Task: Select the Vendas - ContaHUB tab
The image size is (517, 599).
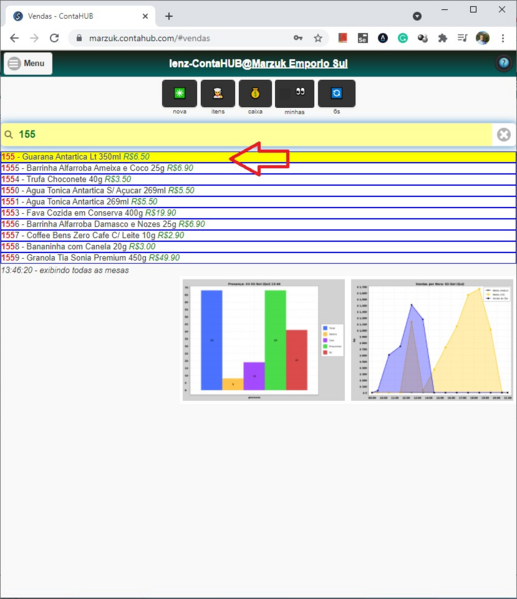Action: tap(80, 16)
